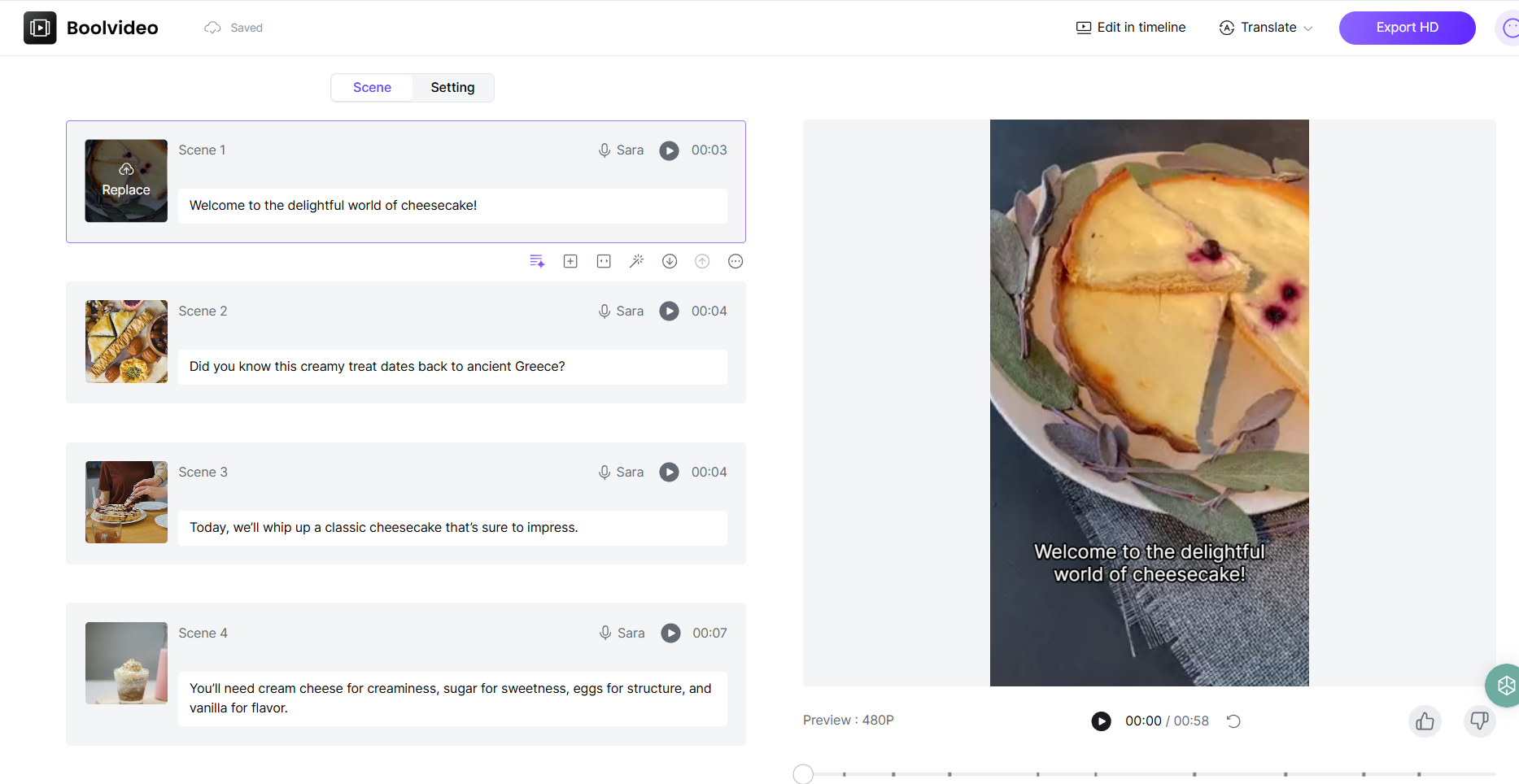1519x784 pixels.
Task: Switch to the Setting tab
Action: [452, 88]
